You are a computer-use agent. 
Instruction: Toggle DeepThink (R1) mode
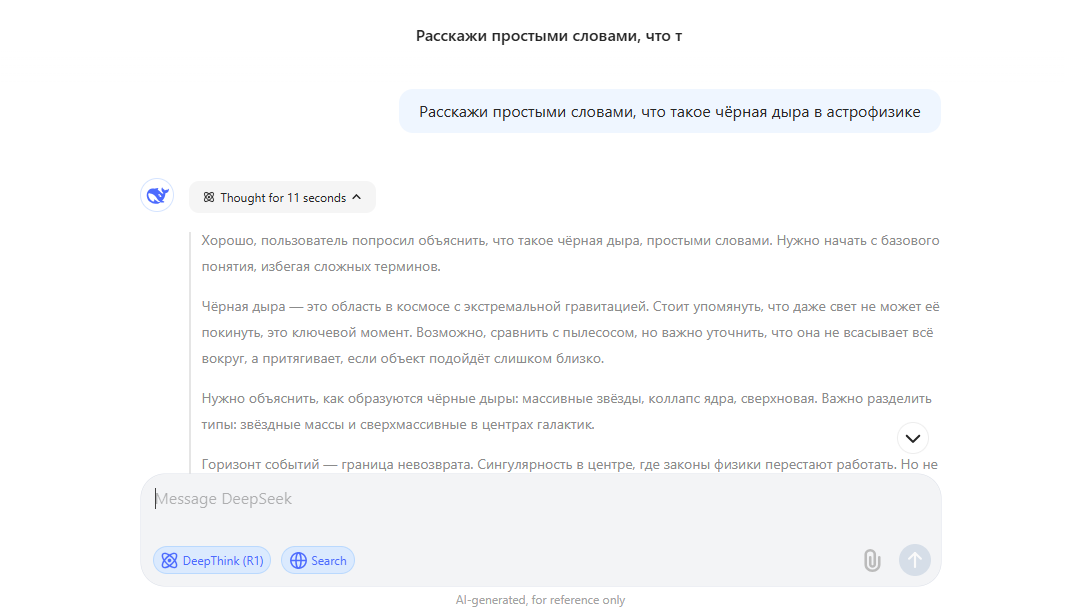tap(211, 561)
